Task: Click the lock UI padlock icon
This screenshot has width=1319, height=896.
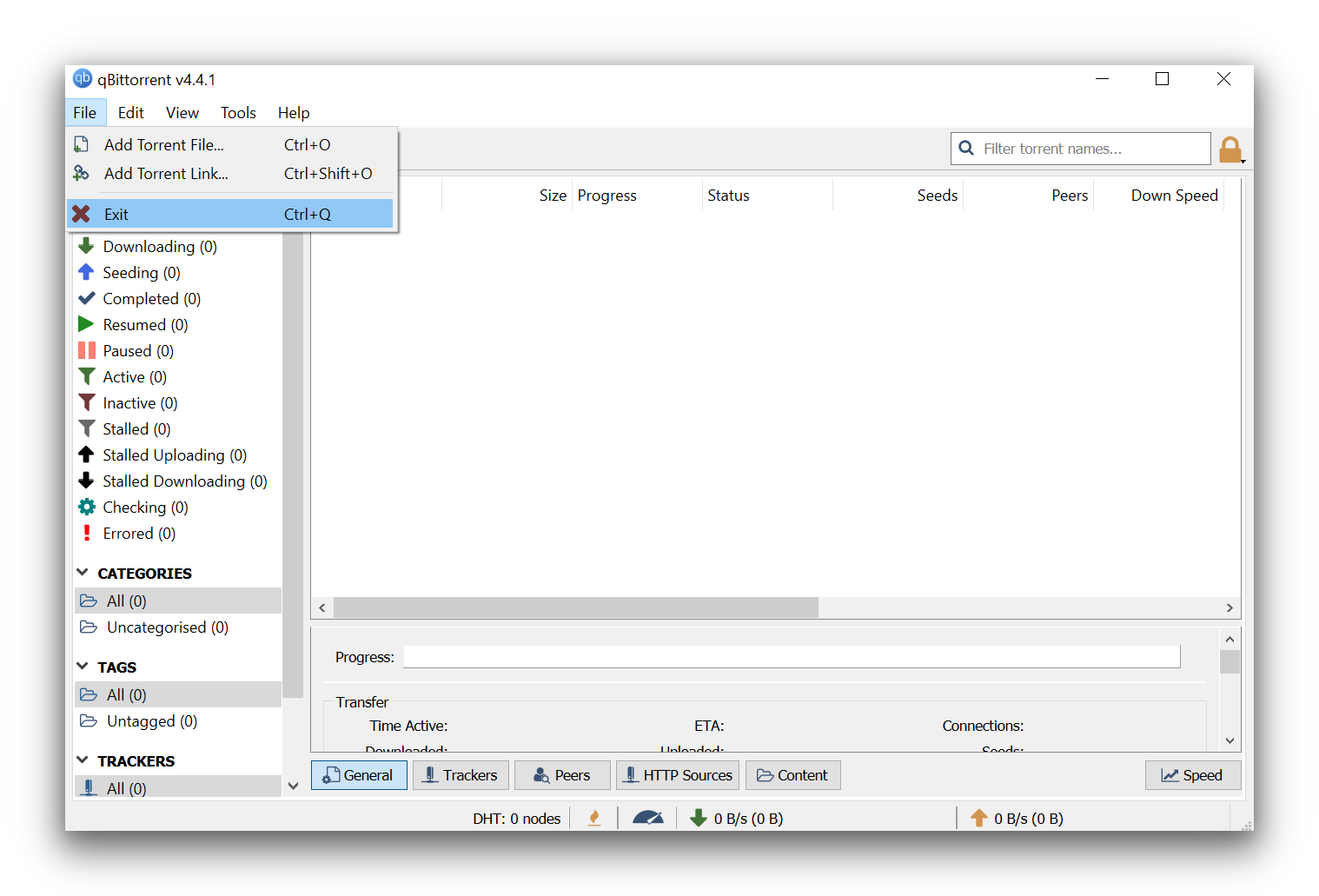Action: pyautogui.click(x=1230, y=149)
